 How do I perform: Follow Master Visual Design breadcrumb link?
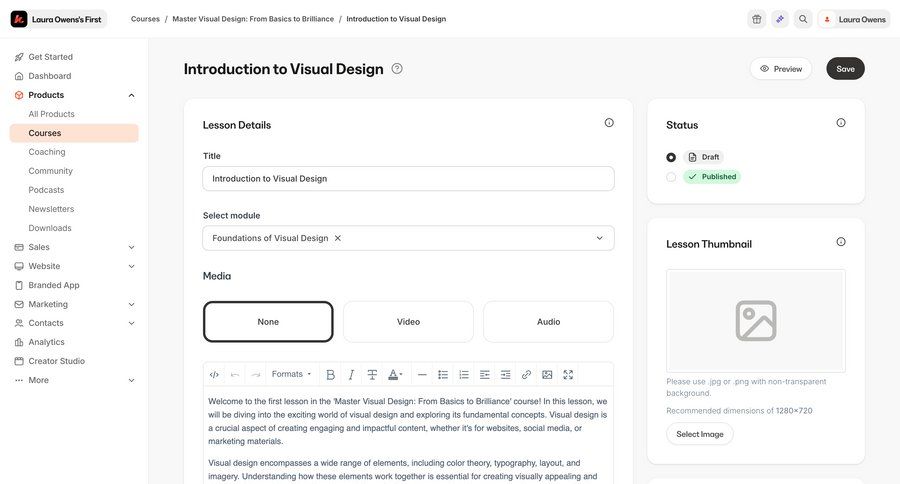click(x=253, y=19)
